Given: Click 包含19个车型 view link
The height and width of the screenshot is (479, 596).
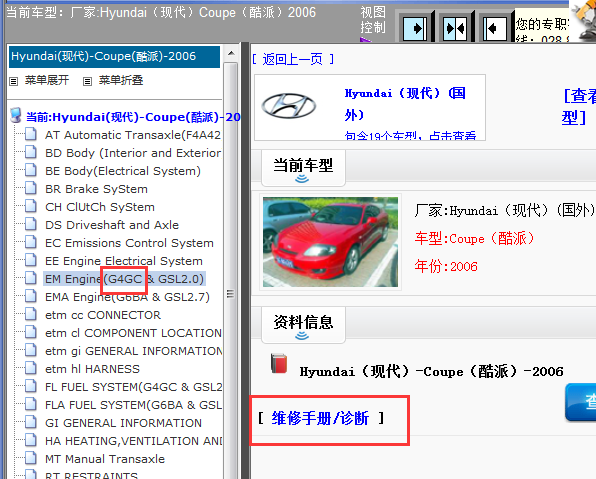Looking at the screenshot, I should (410, 135).
